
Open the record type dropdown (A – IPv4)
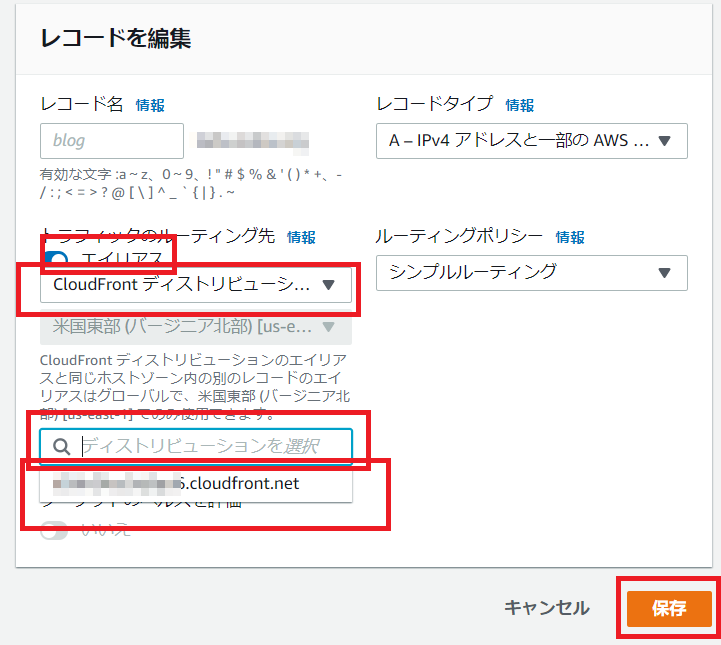(532, 141)
